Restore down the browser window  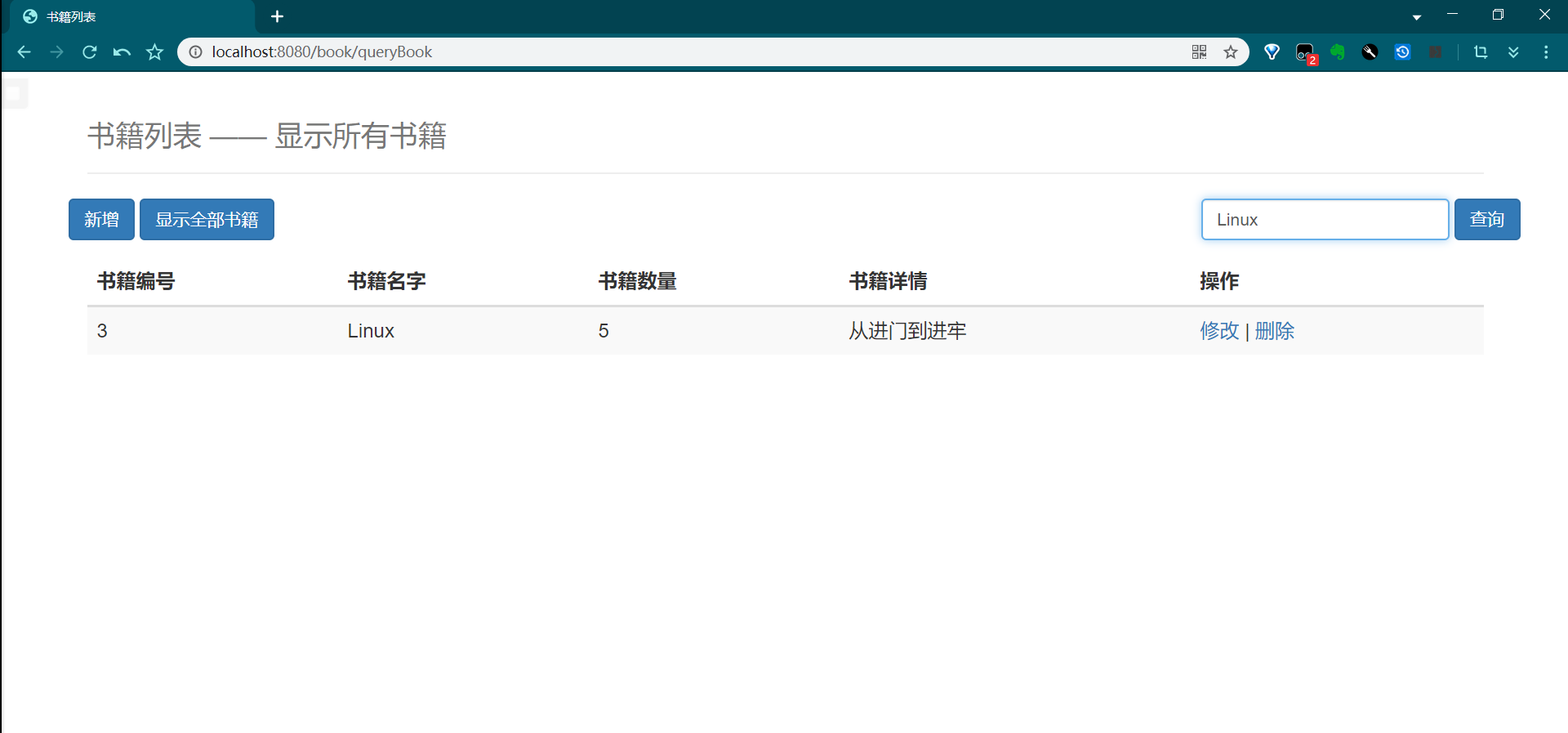coord(1498,15)
